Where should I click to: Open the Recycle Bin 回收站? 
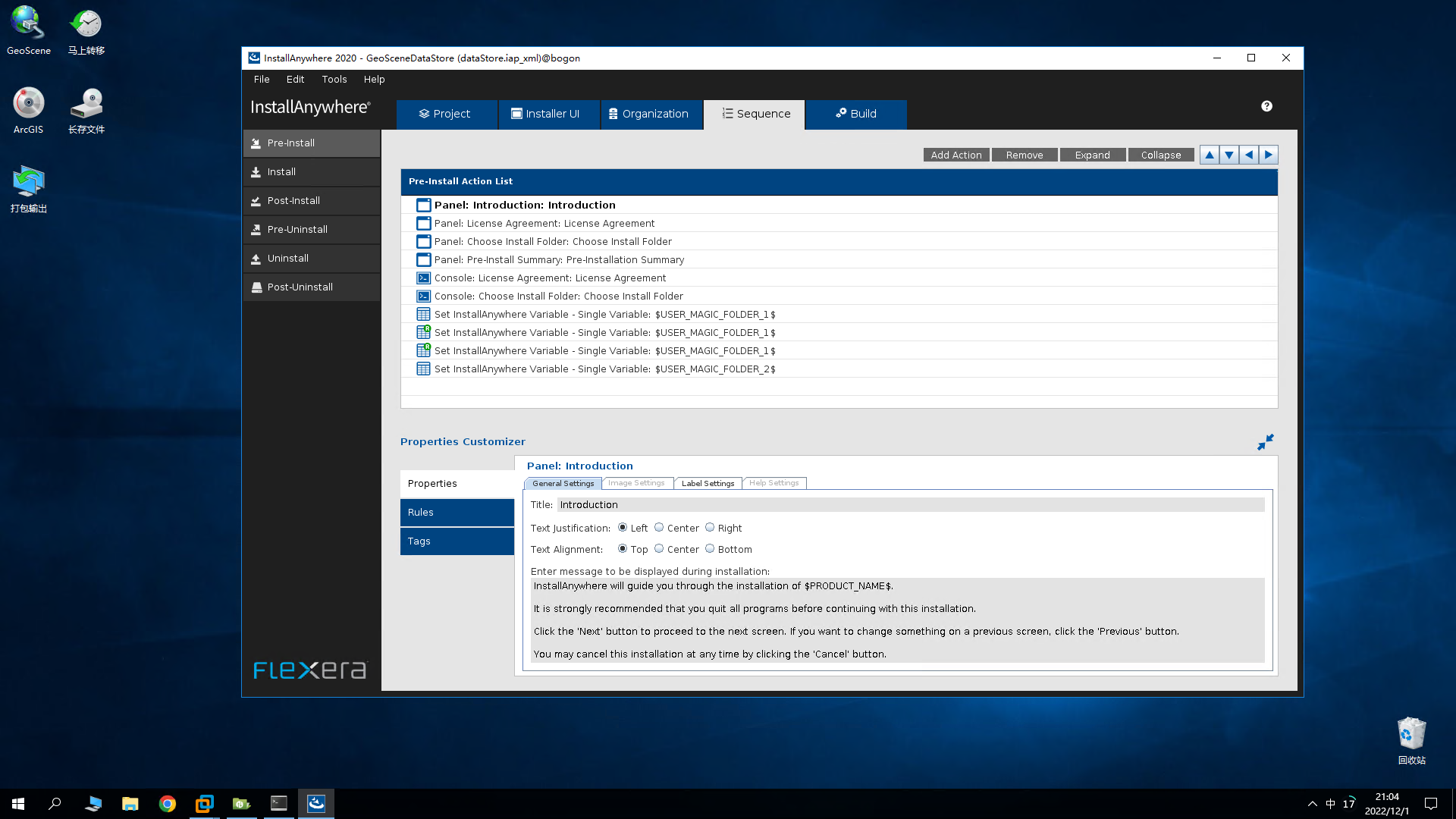1411,740
